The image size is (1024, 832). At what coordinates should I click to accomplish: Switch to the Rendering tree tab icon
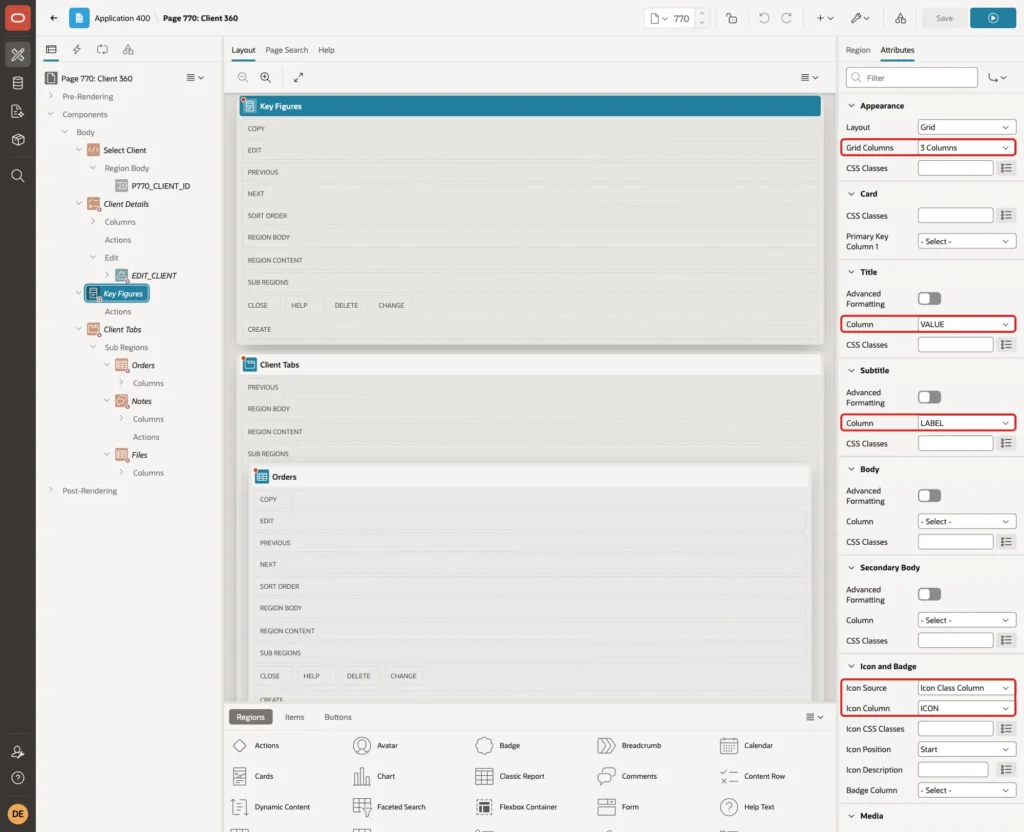[51, 50]
